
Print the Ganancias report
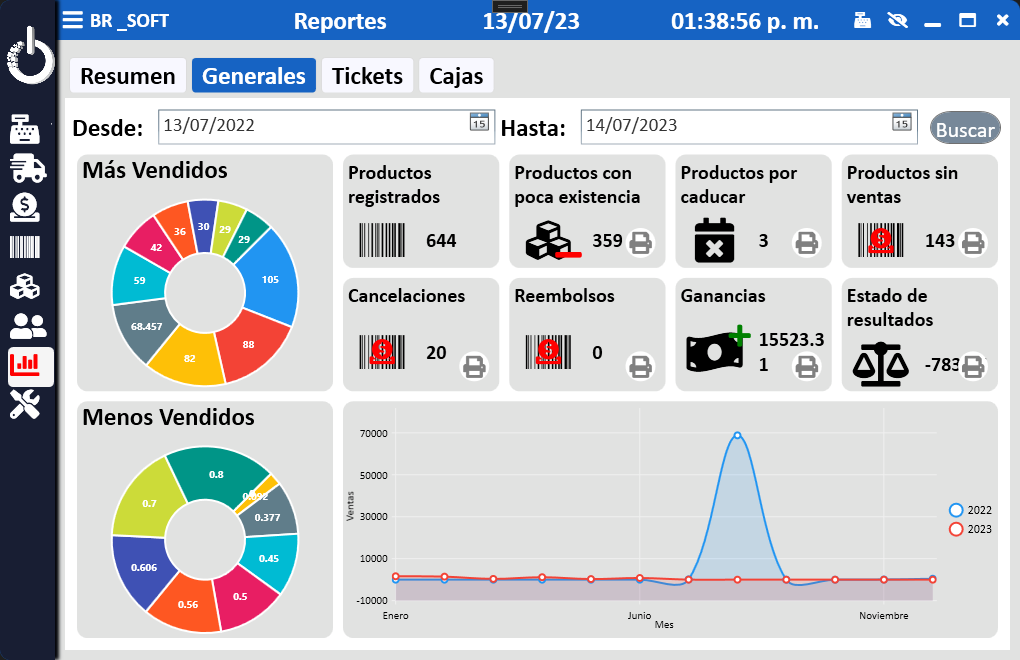[x=807, y=366]
